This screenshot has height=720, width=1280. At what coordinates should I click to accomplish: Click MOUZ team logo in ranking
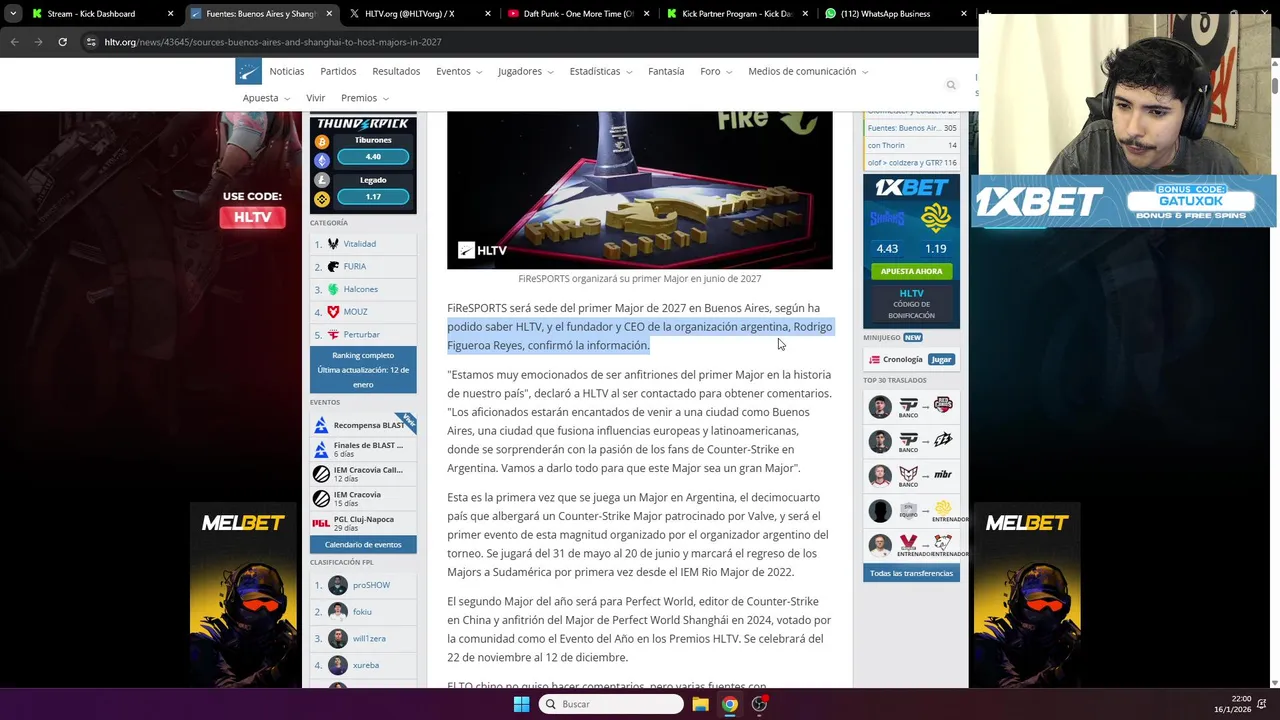click(333, 312)
